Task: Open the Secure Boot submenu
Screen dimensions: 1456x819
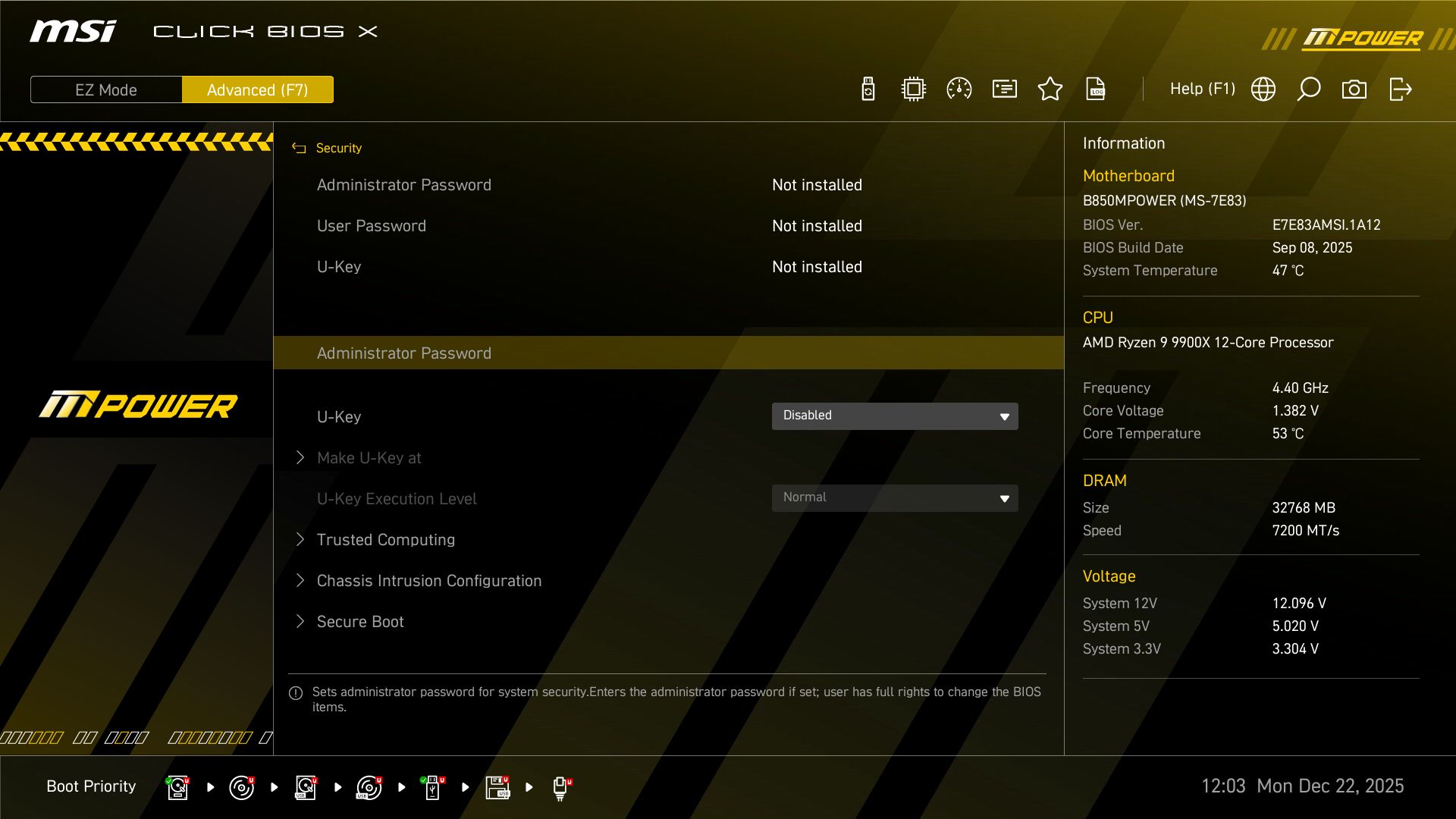Action: (359, 621)
